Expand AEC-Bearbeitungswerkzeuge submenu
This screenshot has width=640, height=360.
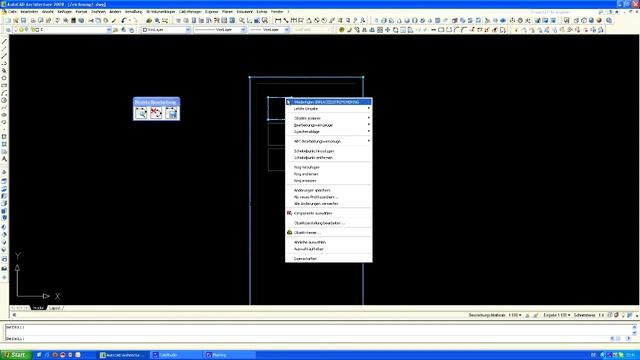329,141
